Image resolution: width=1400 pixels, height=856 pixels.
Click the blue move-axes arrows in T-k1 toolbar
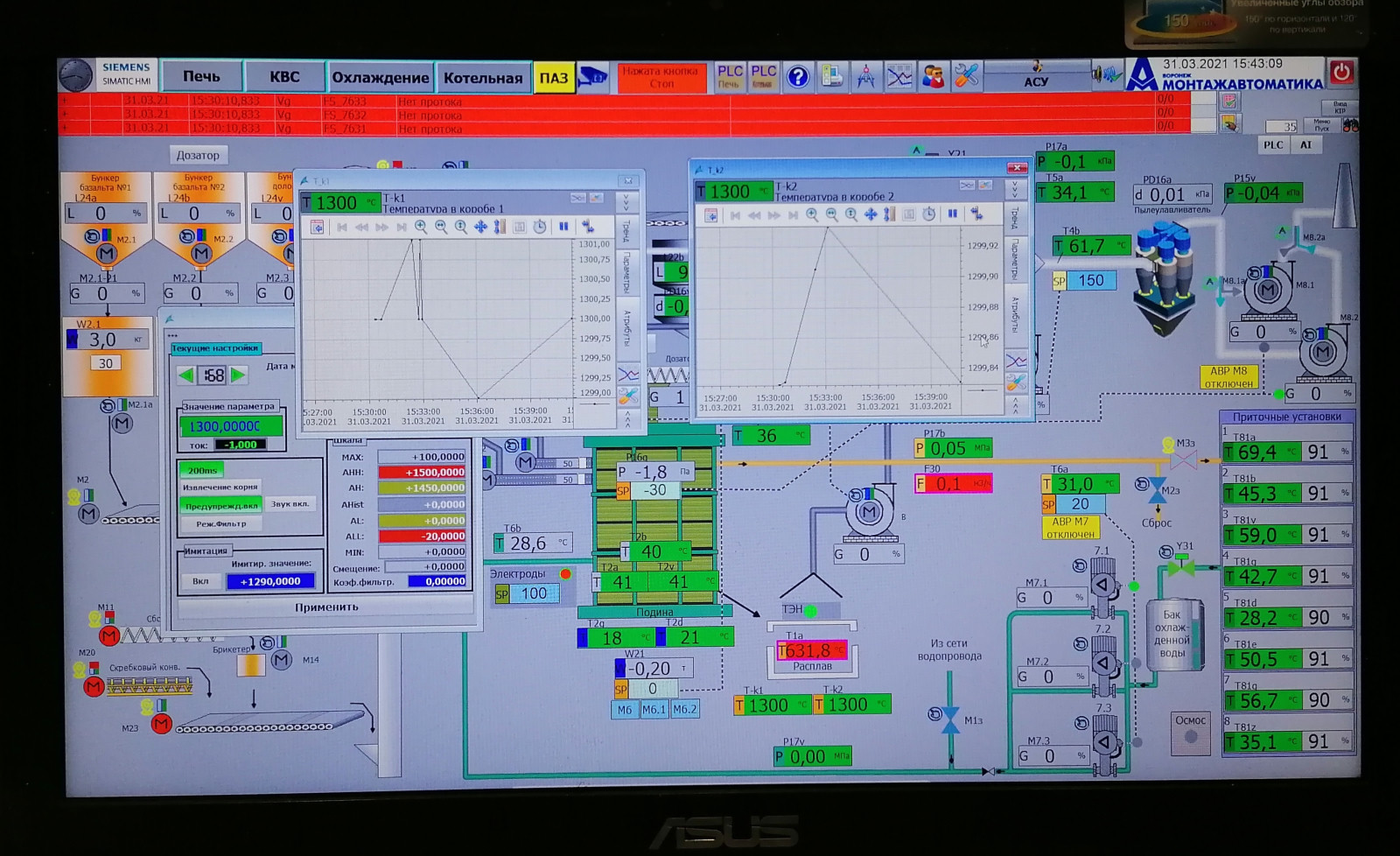480,227
